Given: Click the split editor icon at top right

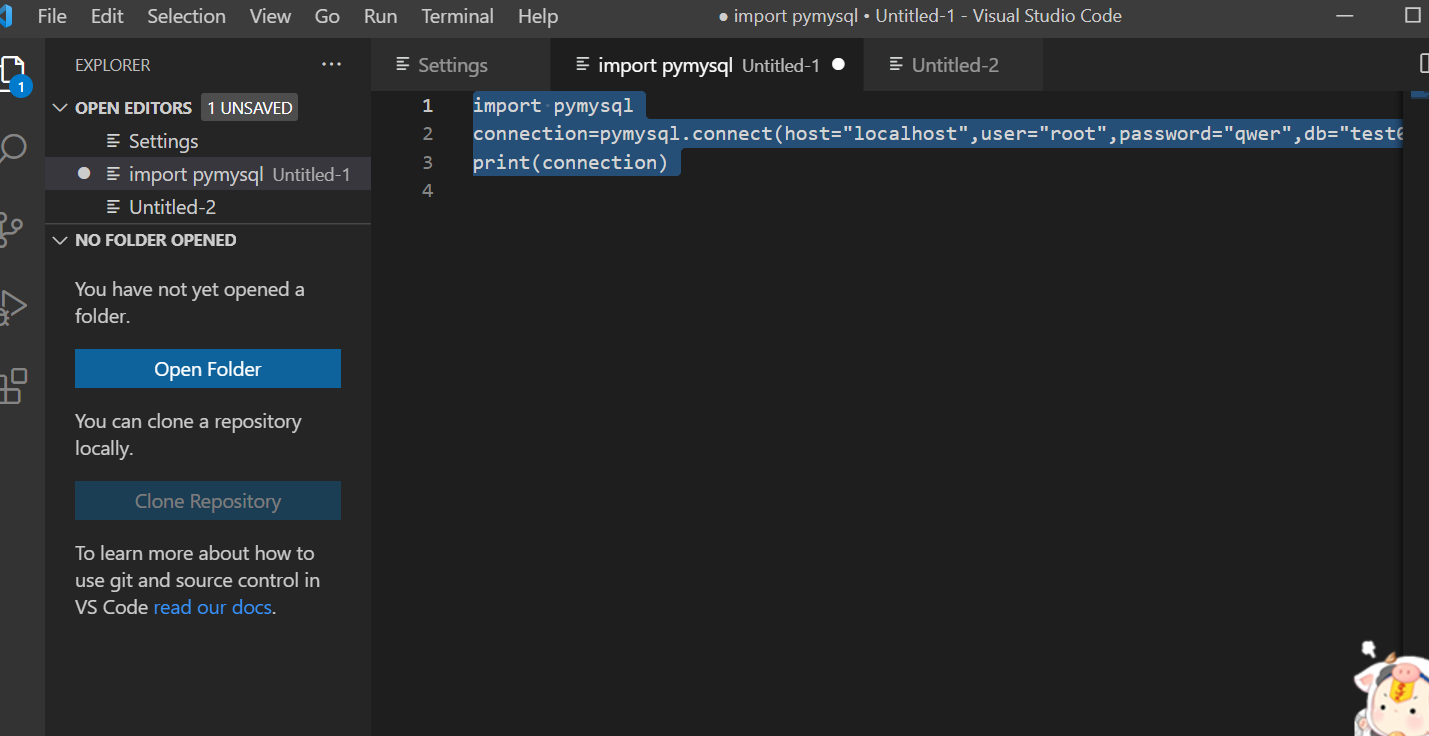Looking at the screenshot, I should click(1424, 64).
